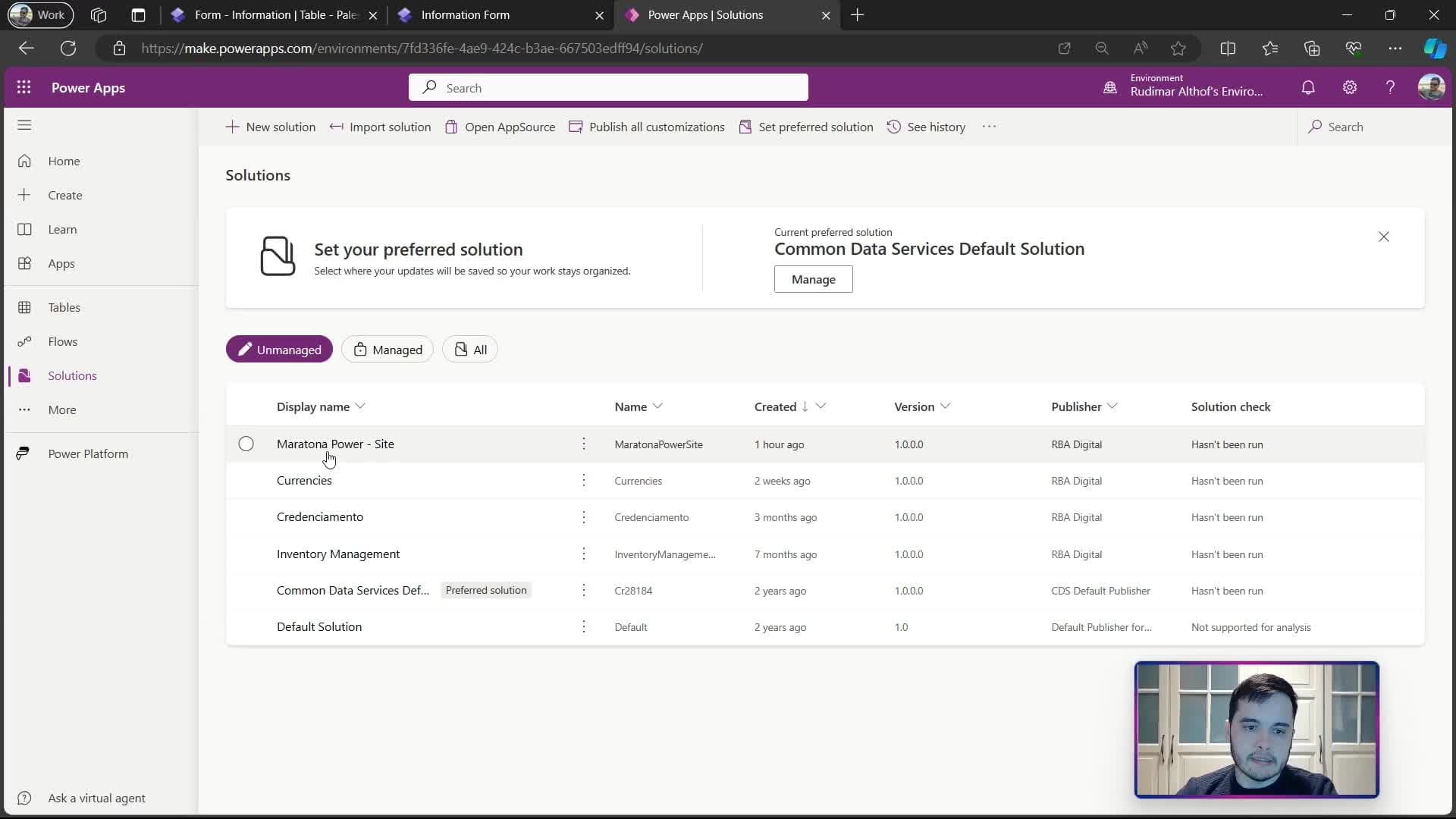This screenshot has height=819, width=1456.
Task: Open Flows in left navigation
Action: [x=63, y=342]
